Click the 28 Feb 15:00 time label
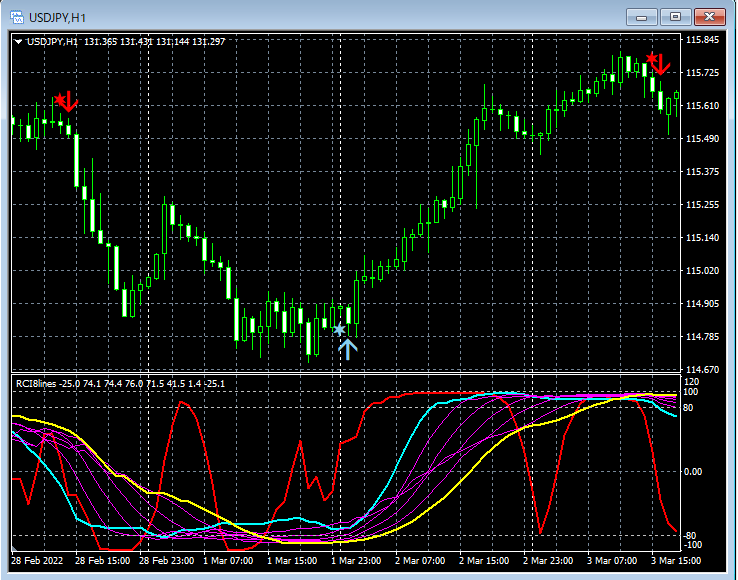This screenshot has width=738, height=580. (102, 561)
